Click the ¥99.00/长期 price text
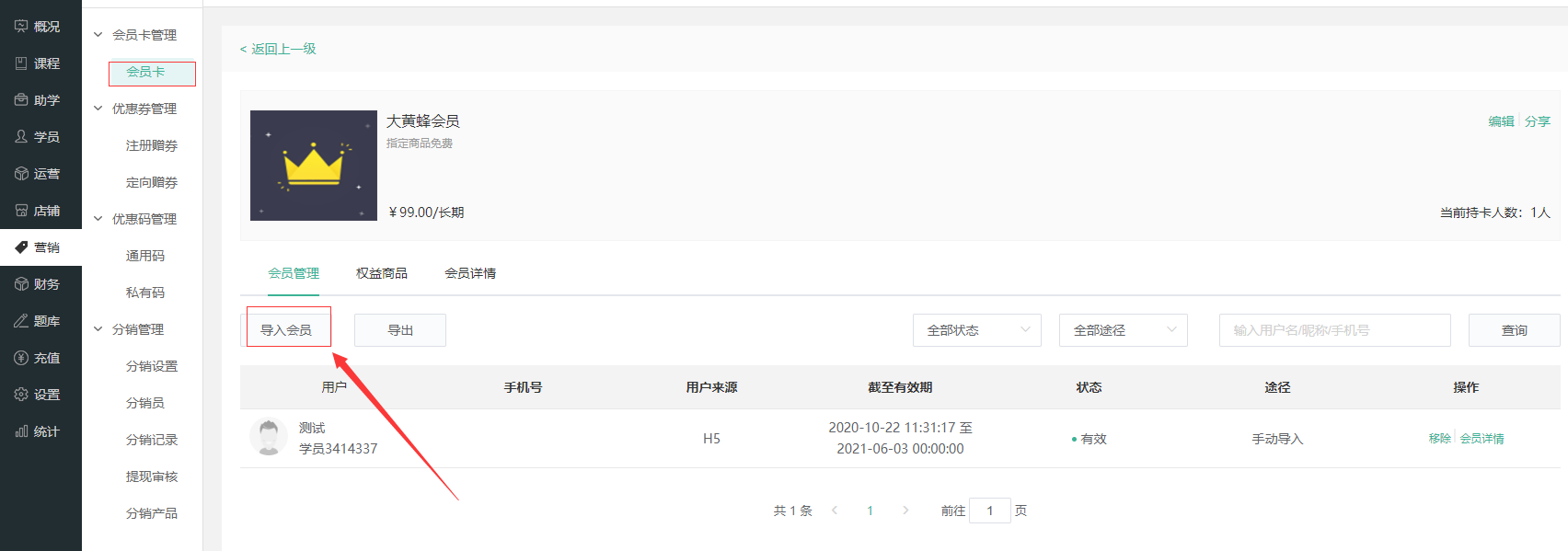1568x551 pixels. pos(426,212)
